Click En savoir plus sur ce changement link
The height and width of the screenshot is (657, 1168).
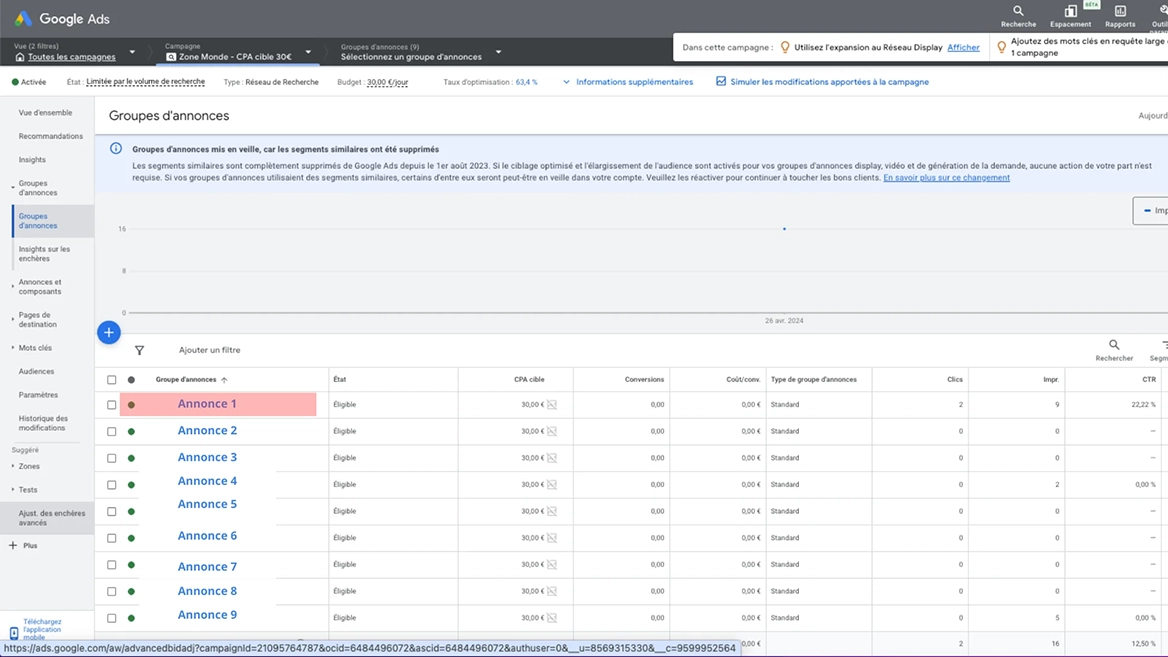click(946, 177)
